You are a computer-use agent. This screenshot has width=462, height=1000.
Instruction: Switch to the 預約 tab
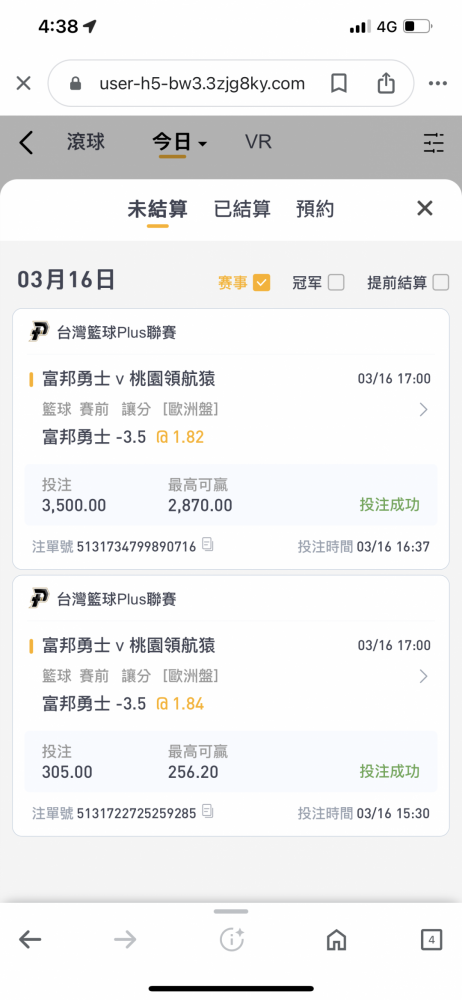(315, 209)
